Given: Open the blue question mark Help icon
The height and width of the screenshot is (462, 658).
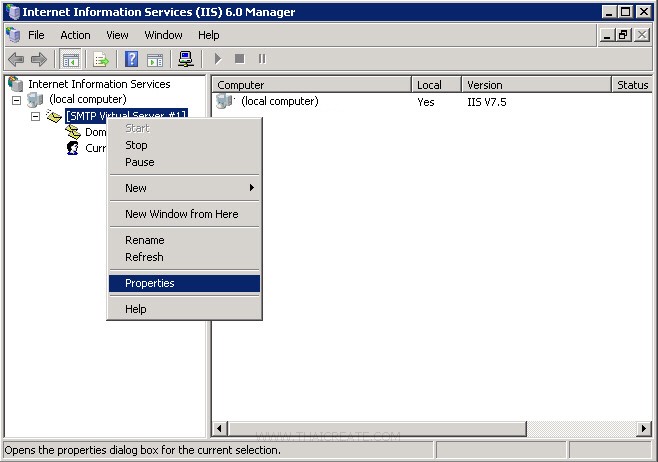Looking at the screenshot, I should 132,59.
